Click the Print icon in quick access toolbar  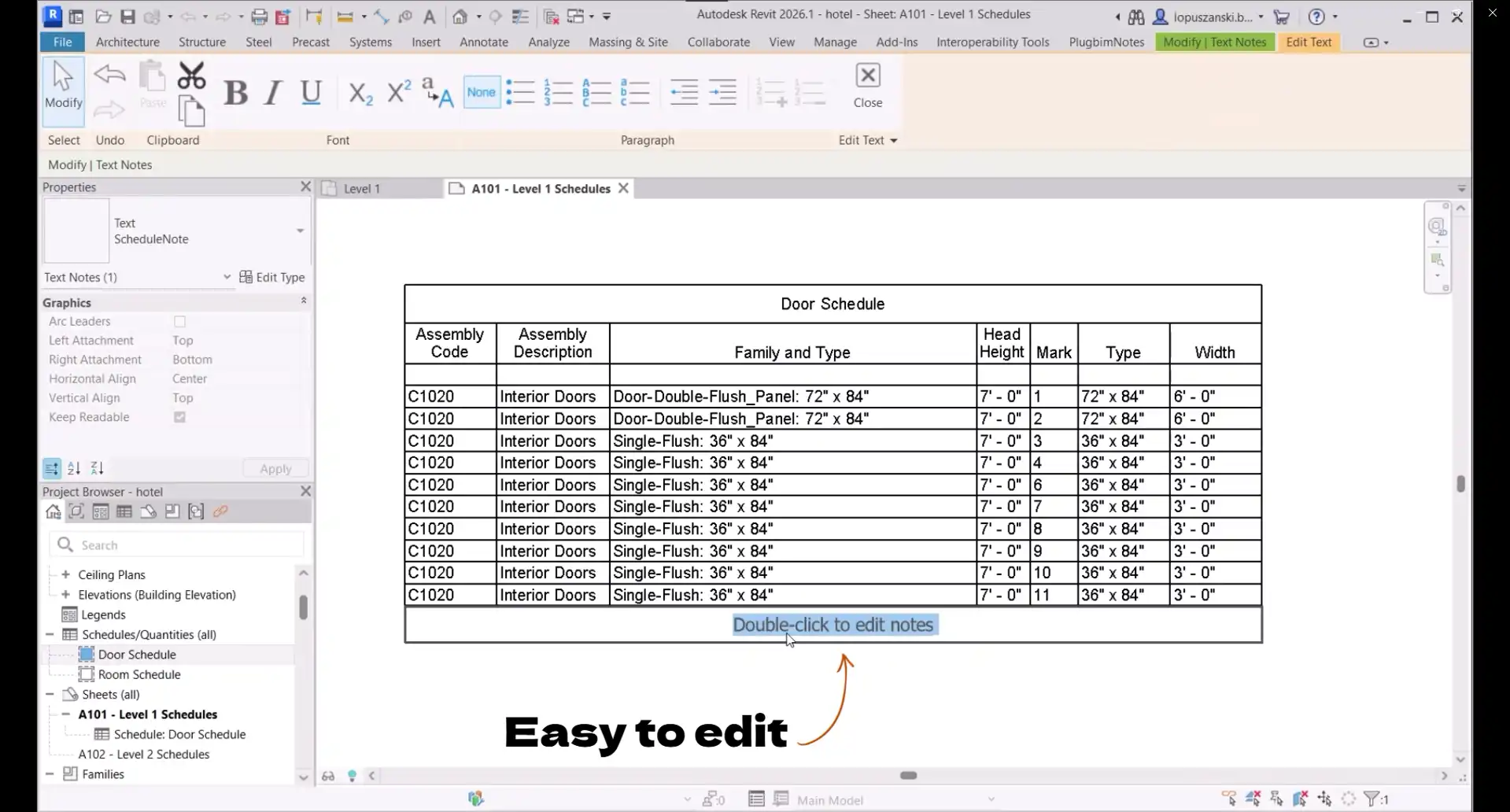[x=259, y=17]
